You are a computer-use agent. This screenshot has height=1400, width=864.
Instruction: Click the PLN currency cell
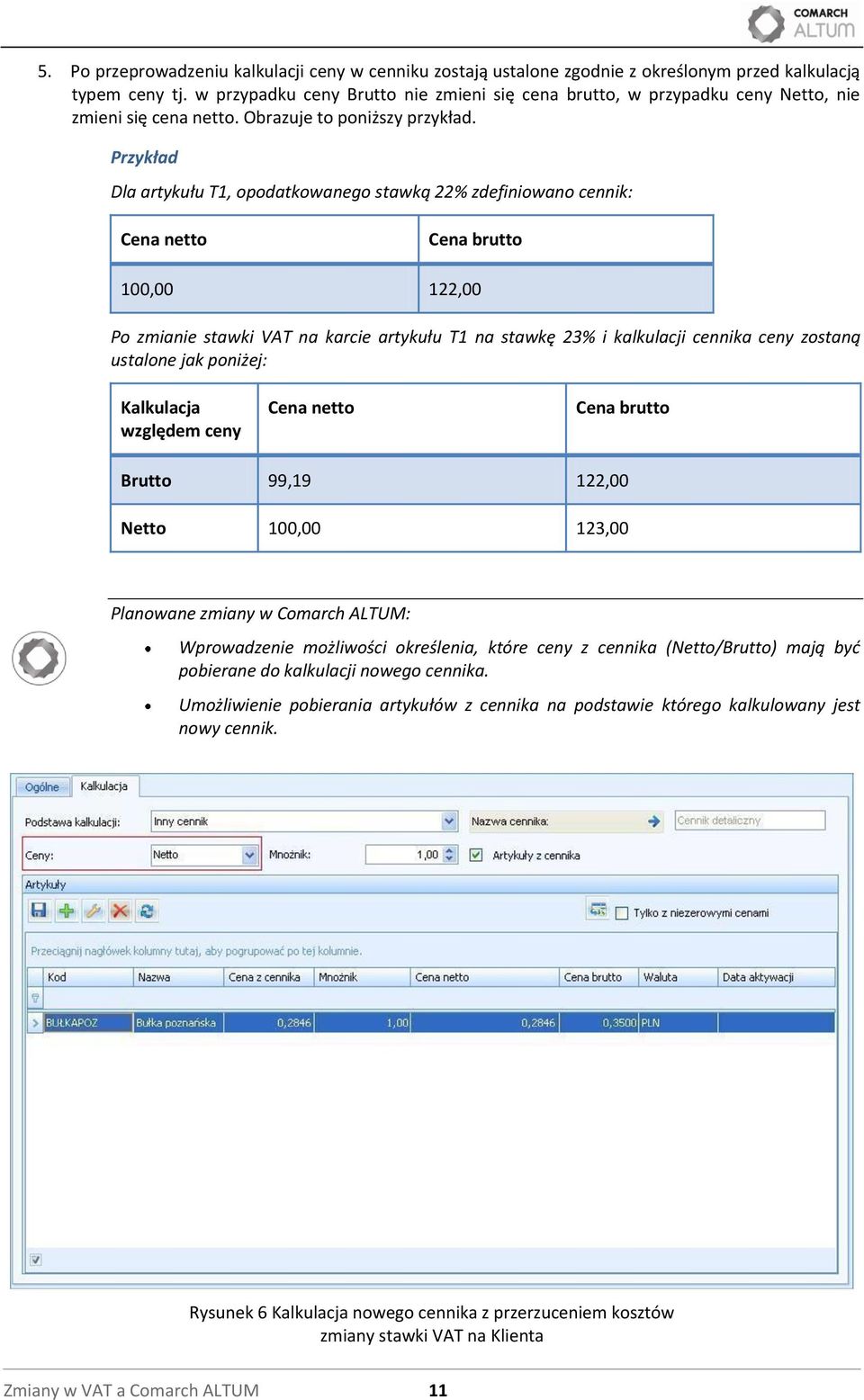pyautogui.click(x=678, y=1023)
